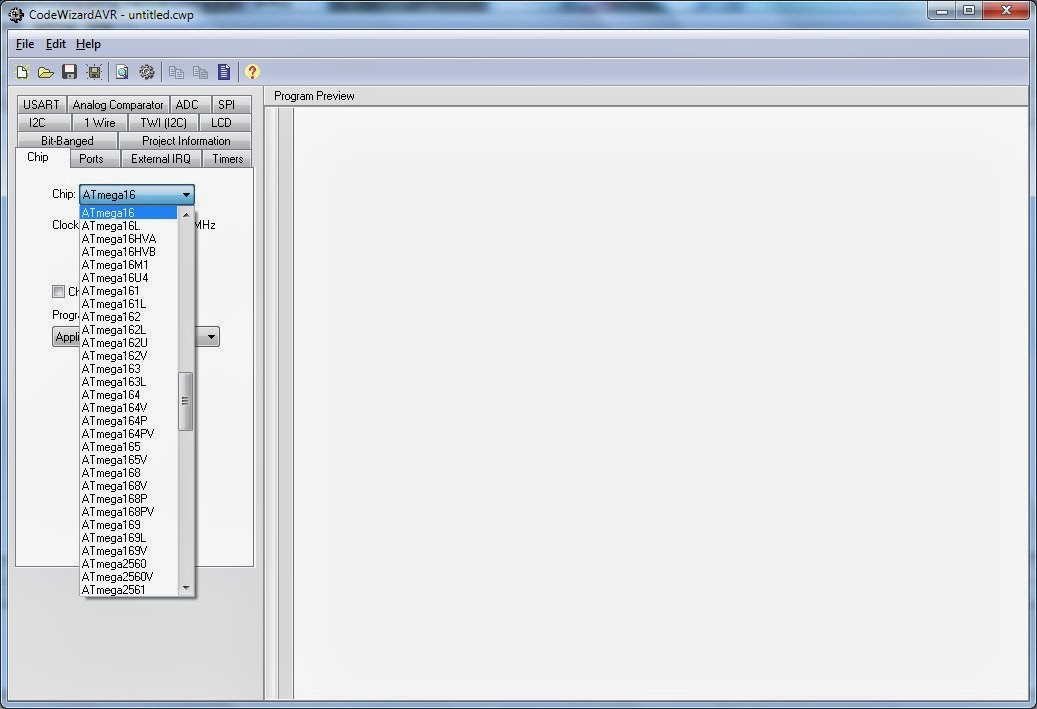
Task: Select ATmega164 from the chip list
Action: 128,395
